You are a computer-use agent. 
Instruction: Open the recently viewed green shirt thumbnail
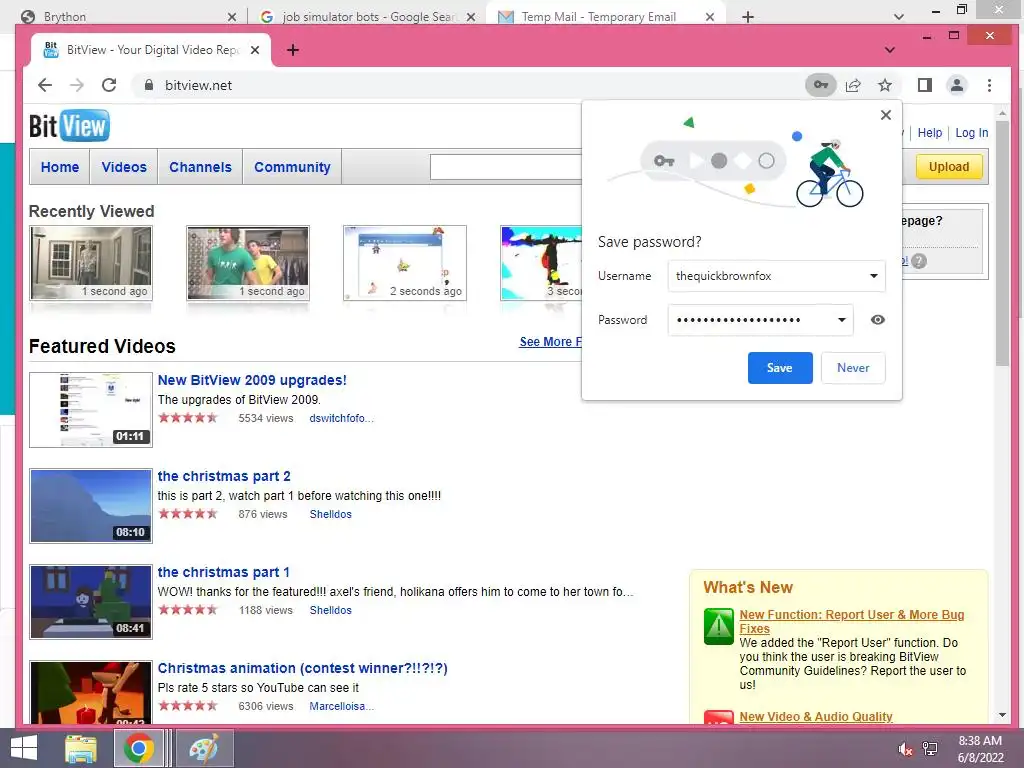(x=248, y=263)
